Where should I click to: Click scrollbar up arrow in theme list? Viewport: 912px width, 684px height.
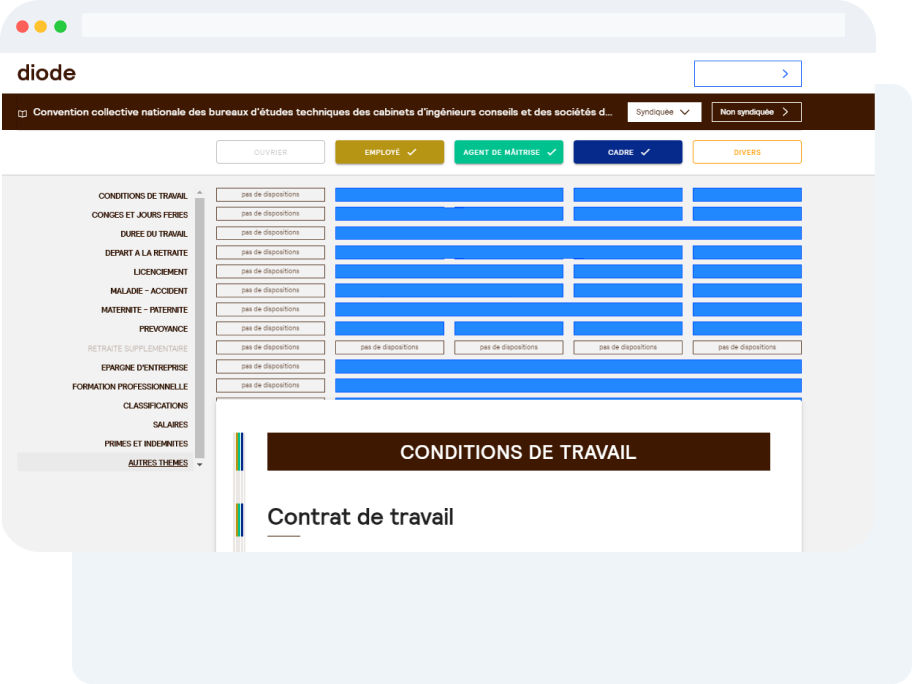pyautogui.click(x=200, y=193)
